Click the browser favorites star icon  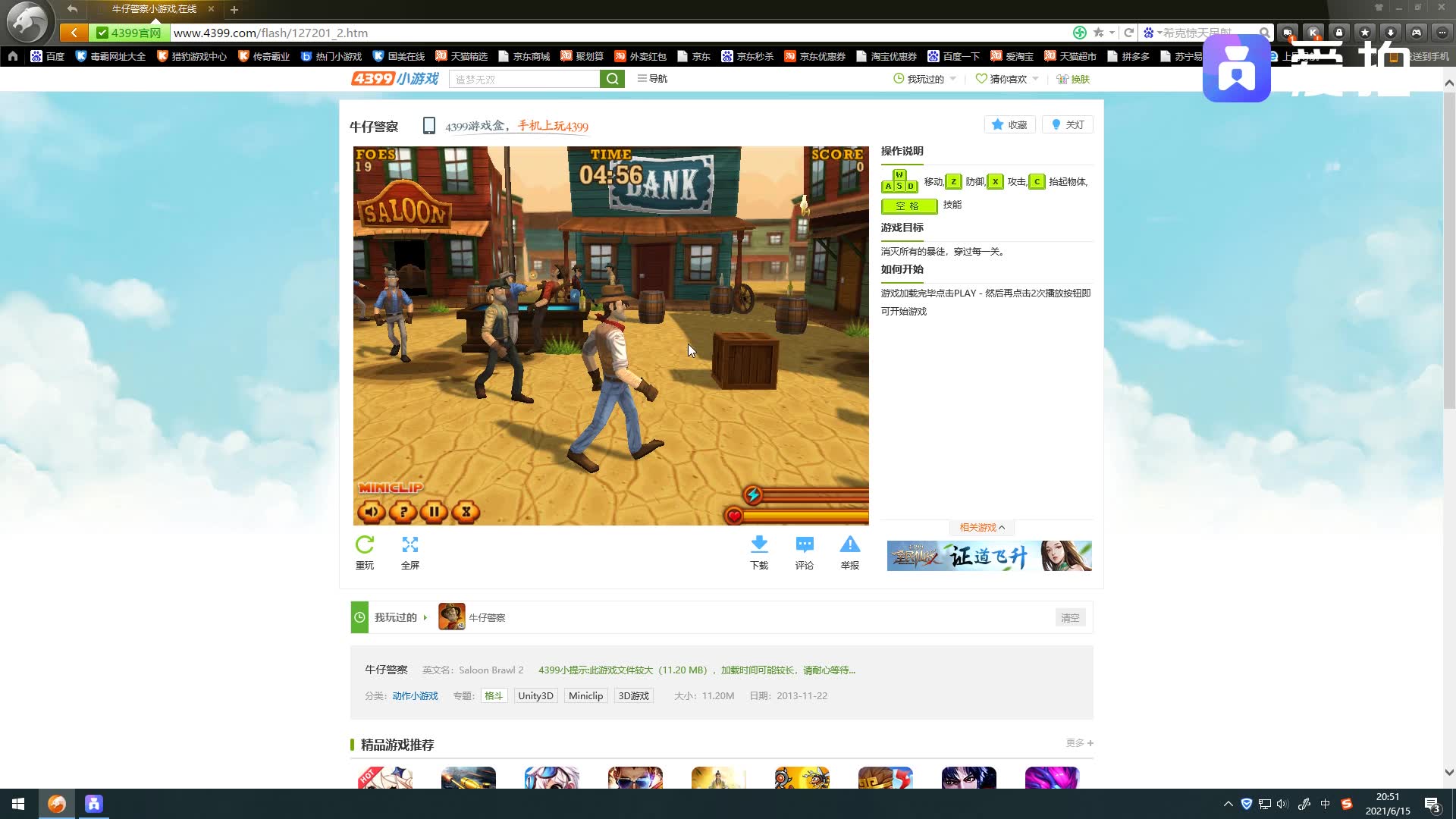point(1365,33)
